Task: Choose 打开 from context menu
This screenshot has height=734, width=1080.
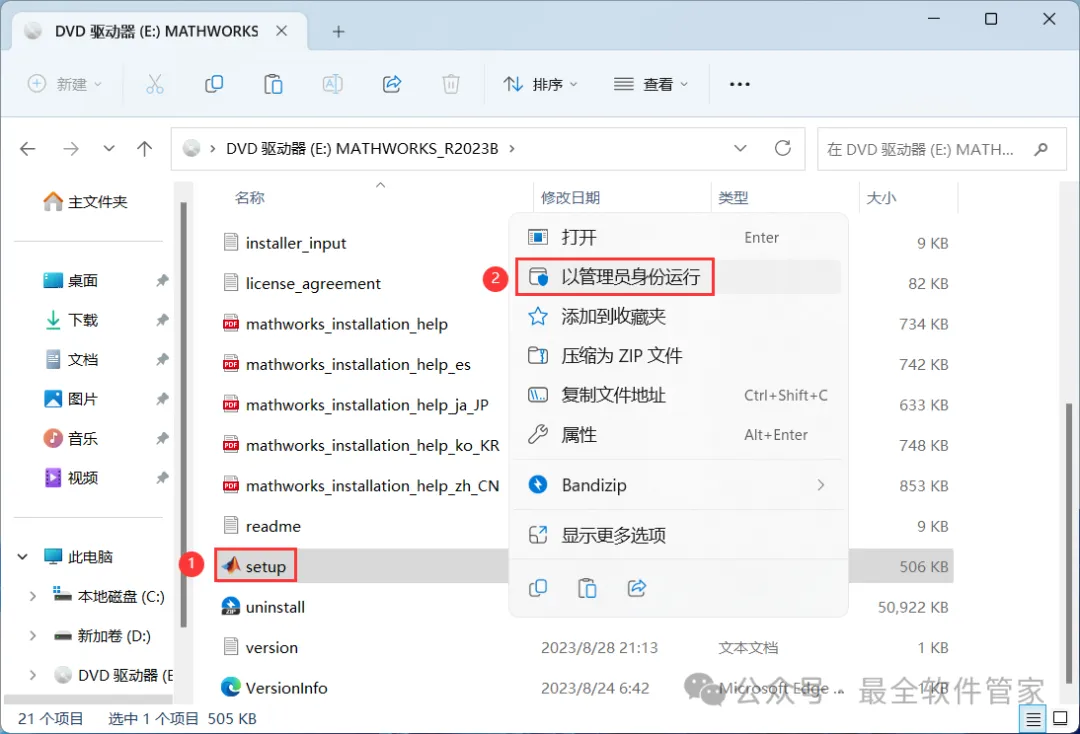Action: [678, 238]
